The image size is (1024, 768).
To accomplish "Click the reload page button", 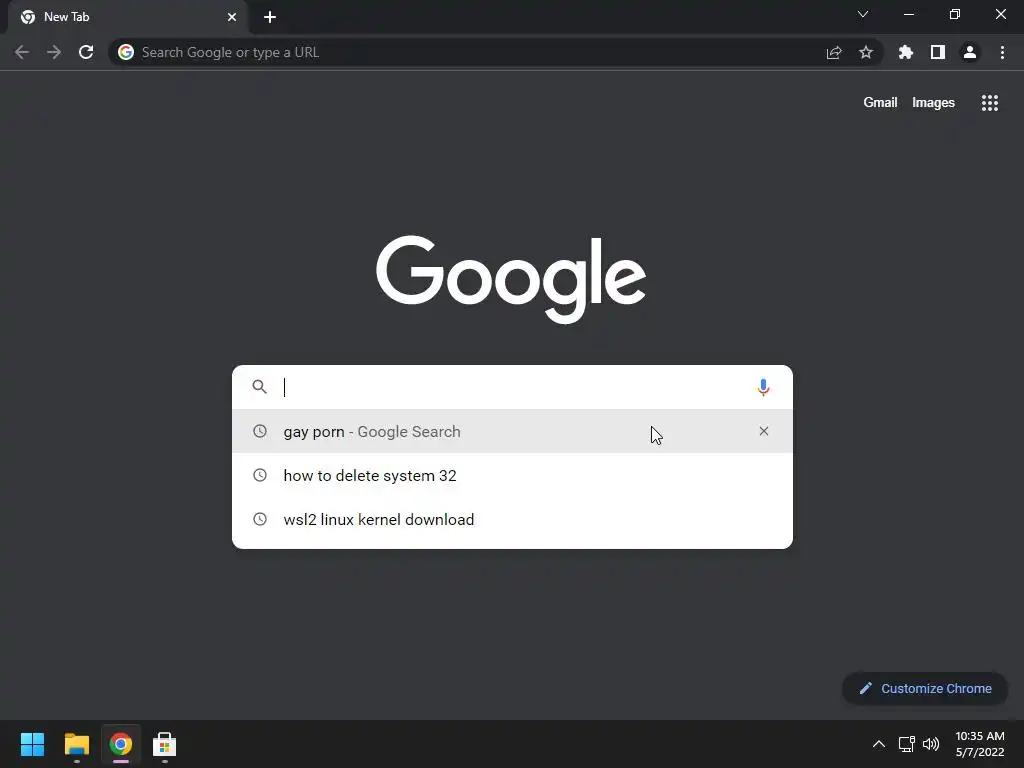I will point(86,52).
